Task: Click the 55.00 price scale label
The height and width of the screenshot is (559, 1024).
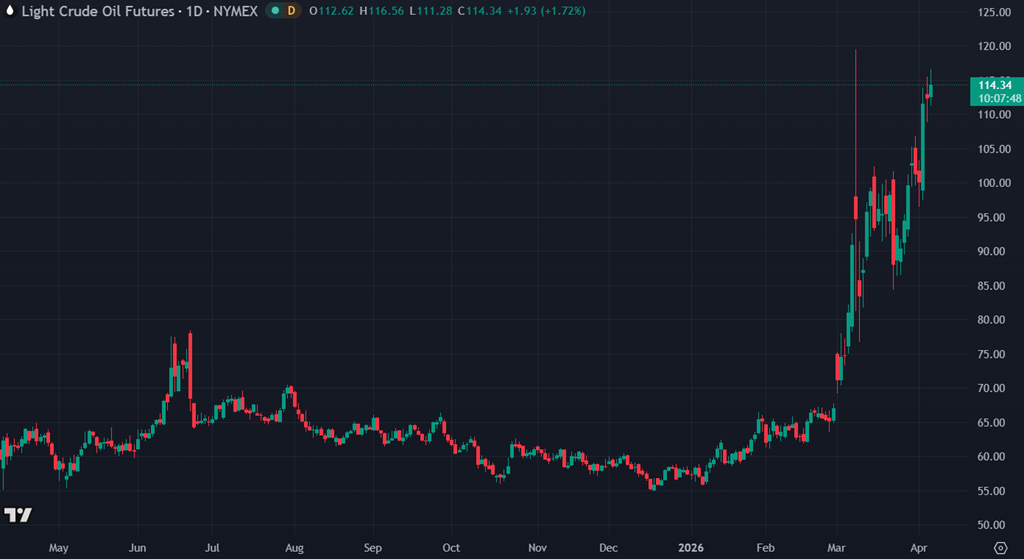Action: coord(993,491)
